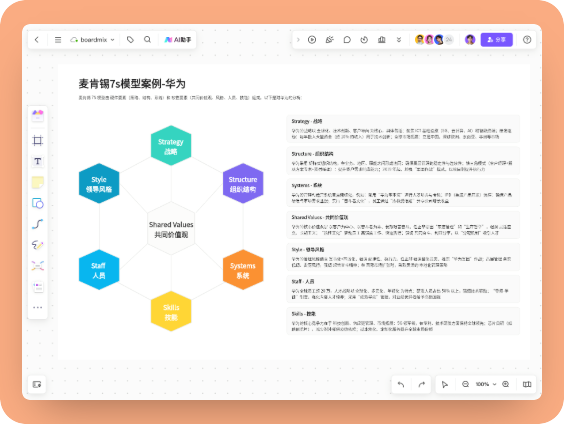The image size is (565, 424).
Task: Select the Frame tool
Action: 37,140
